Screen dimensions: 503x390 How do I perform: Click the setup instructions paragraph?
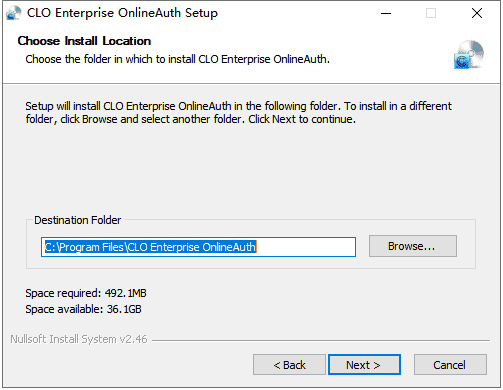[x=238, y=112]
